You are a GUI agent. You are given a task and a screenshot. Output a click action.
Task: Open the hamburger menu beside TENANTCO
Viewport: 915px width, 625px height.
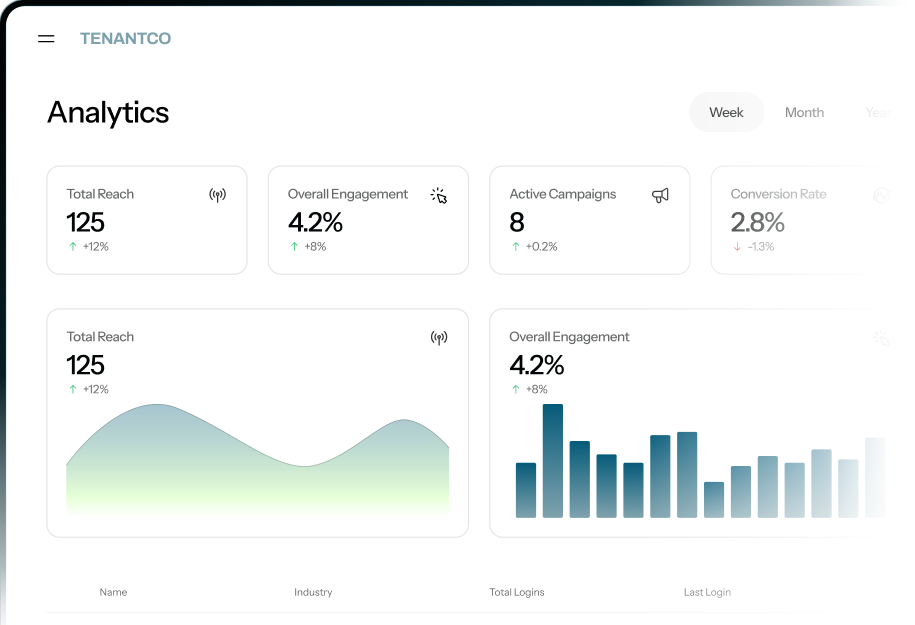[x=46, y=39]
